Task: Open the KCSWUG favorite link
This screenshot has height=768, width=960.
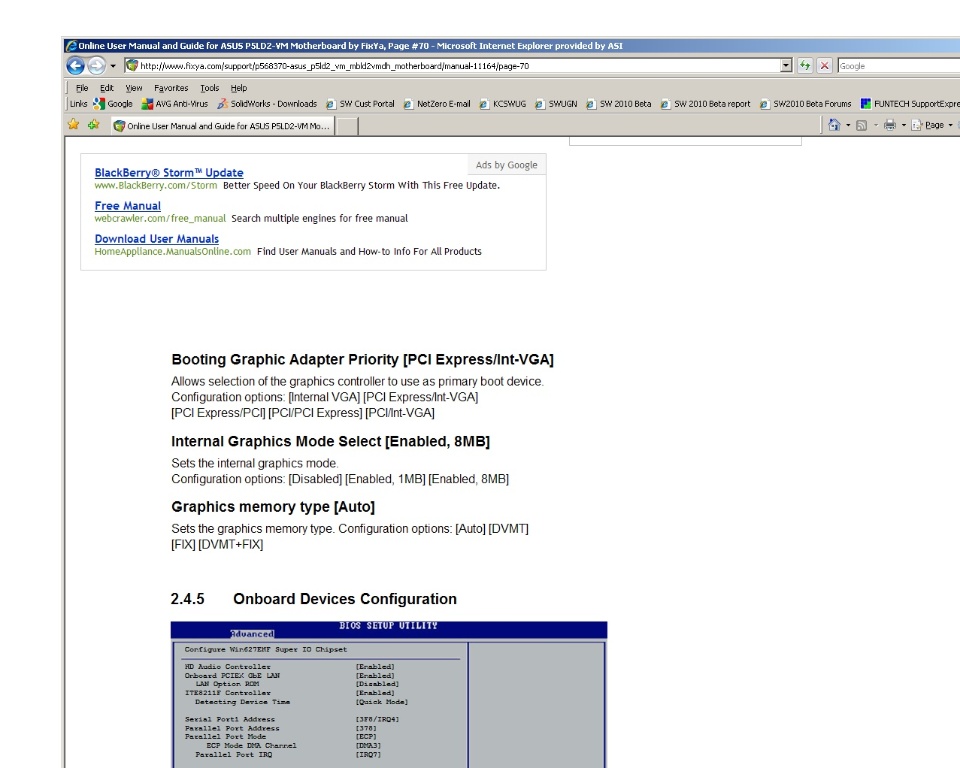Action: (x=503, y=104)
